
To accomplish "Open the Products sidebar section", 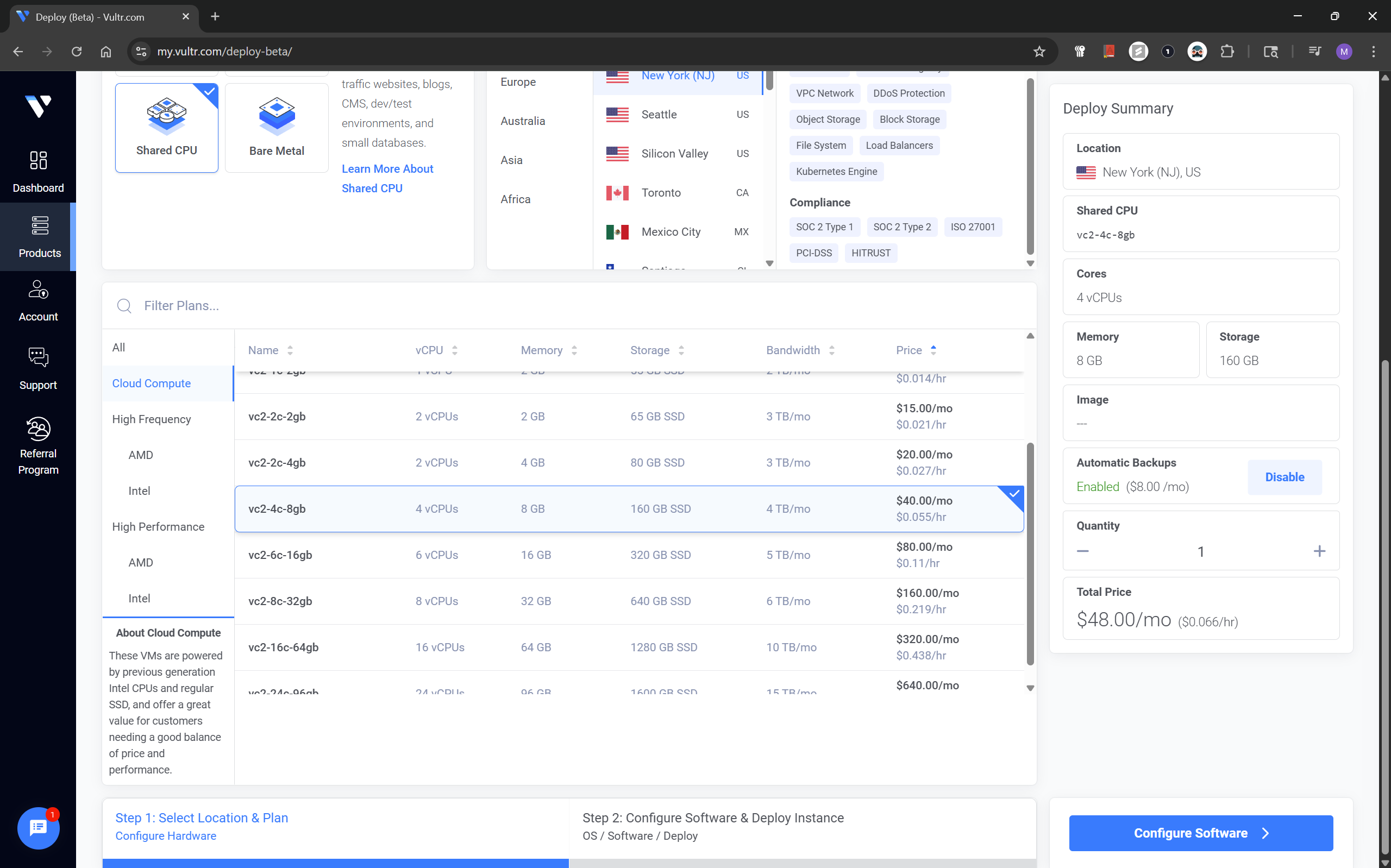I will pos(38,236).
